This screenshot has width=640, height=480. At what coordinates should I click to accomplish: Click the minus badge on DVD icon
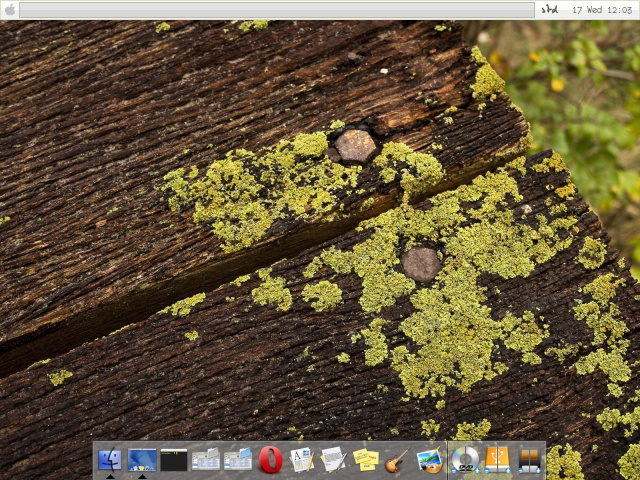[454, 470]
